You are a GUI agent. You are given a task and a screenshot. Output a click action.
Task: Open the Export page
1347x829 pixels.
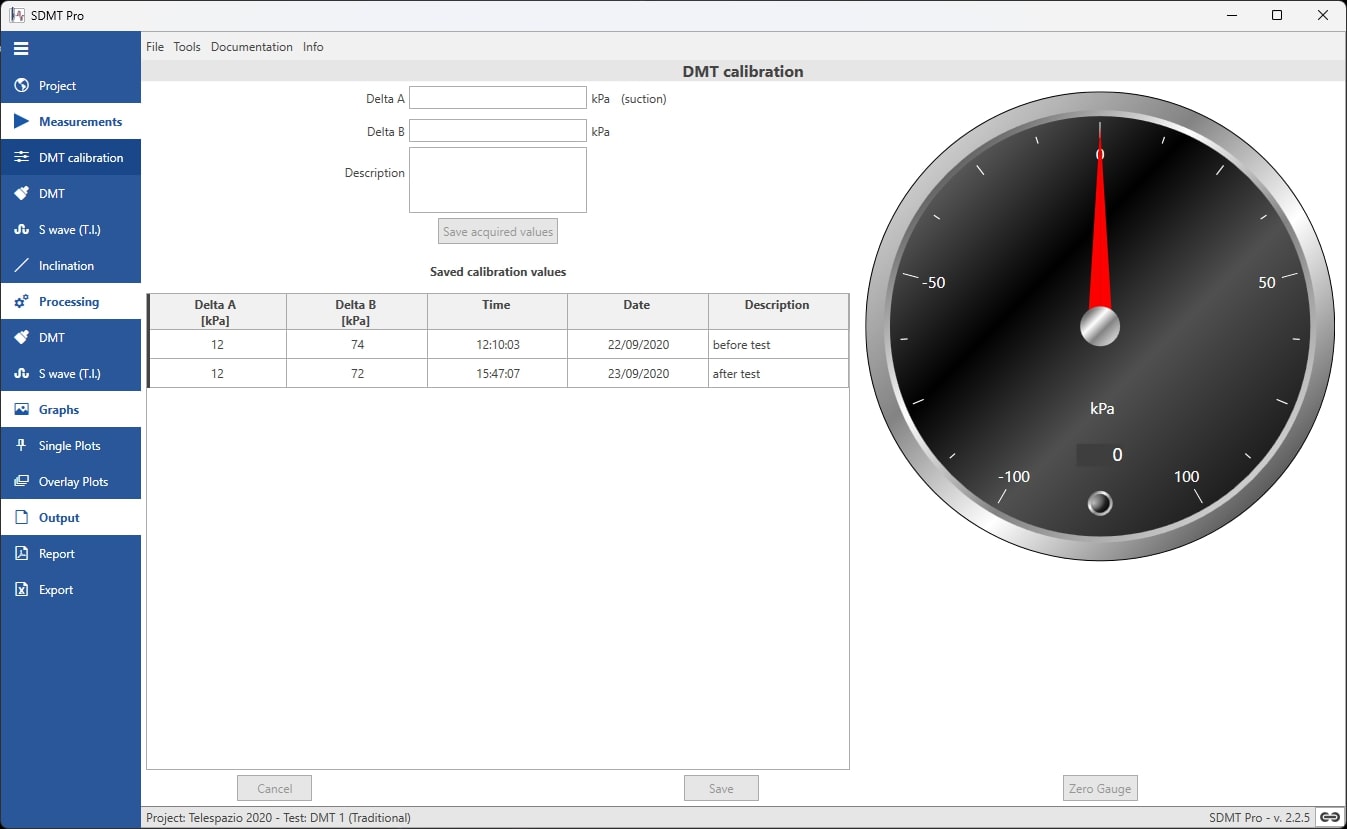click(x=71, y=590)
